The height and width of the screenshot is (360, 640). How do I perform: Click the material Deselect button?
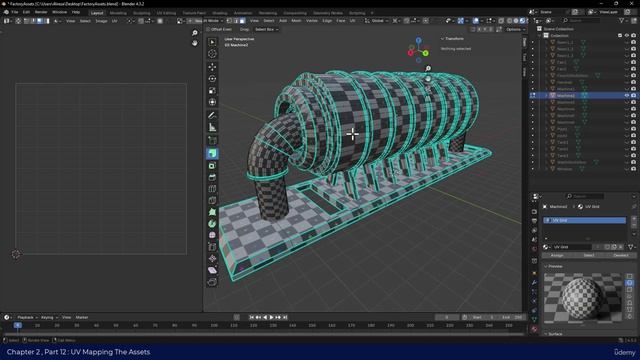click(x=620, y=256)
